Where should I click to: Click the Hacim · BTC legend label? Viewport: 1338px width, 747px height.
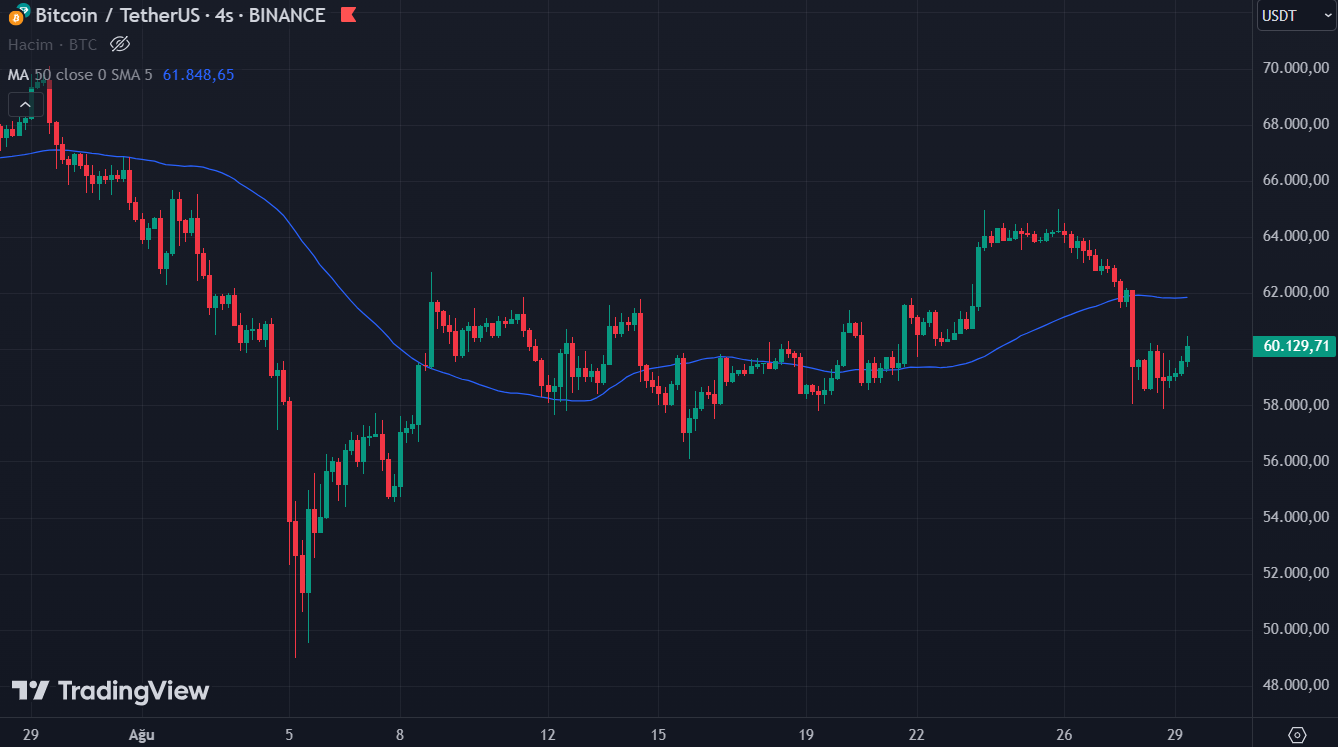52,44
